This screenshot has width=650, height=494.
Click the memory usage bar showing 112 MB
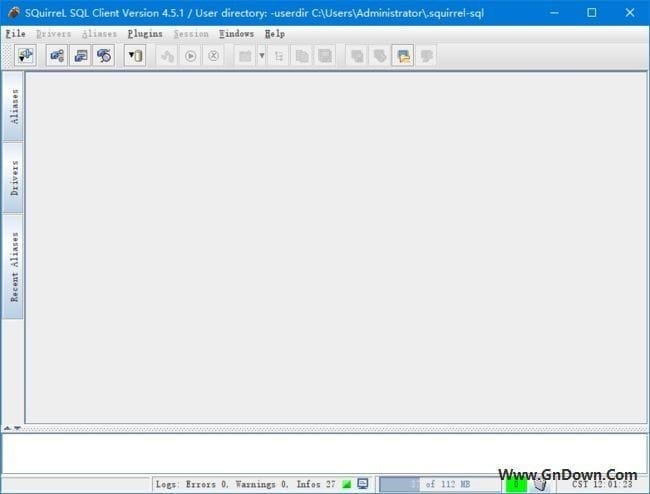[438, 484]
